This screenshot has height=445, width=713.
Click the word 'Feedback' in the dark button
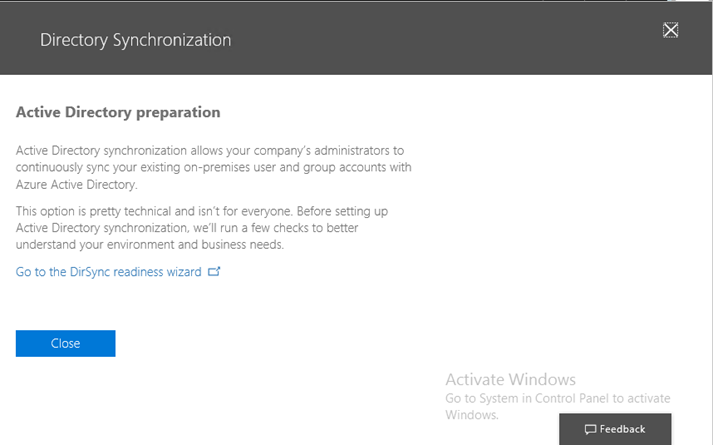622,429
